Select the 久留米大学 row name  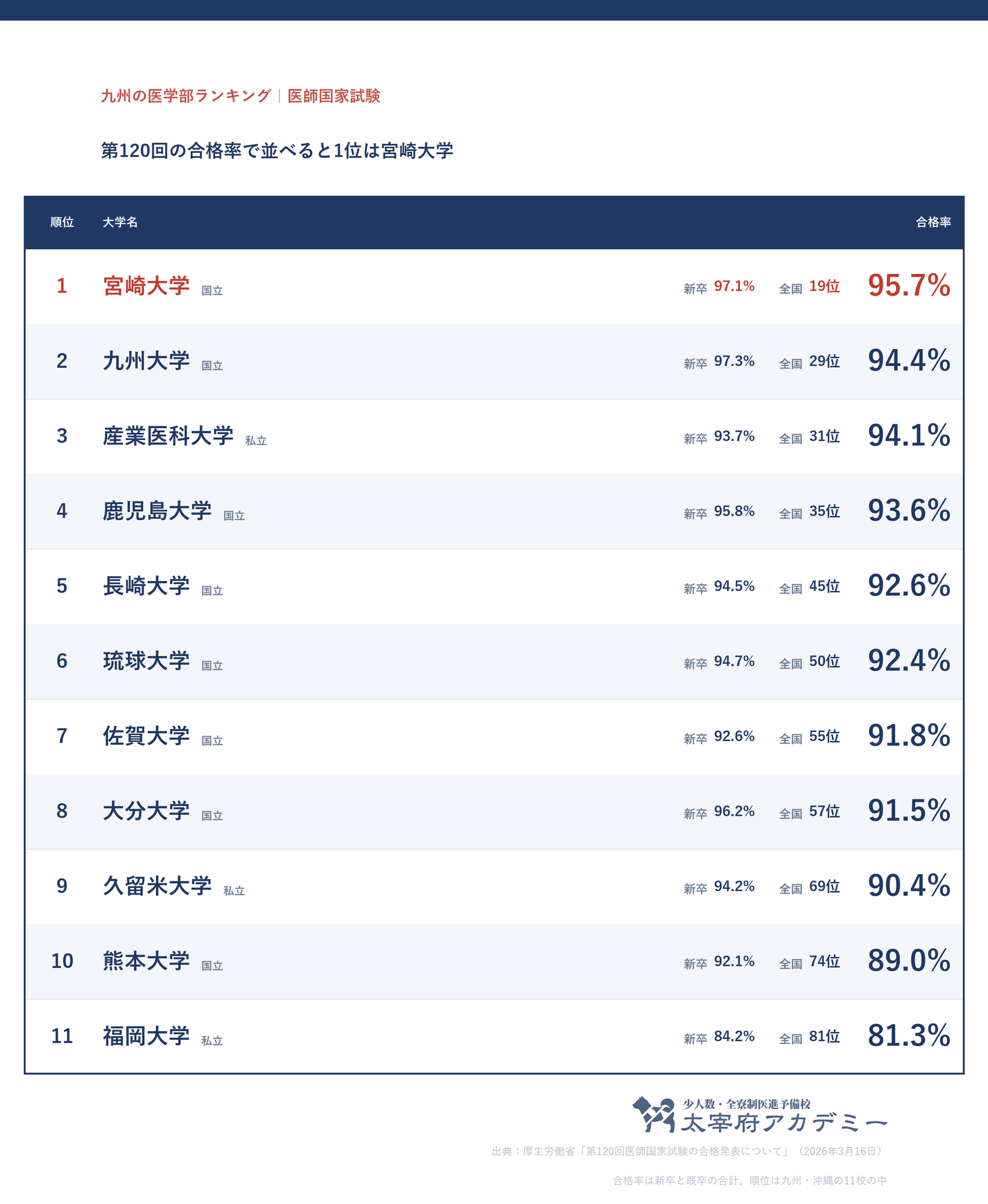click(157, 886)
